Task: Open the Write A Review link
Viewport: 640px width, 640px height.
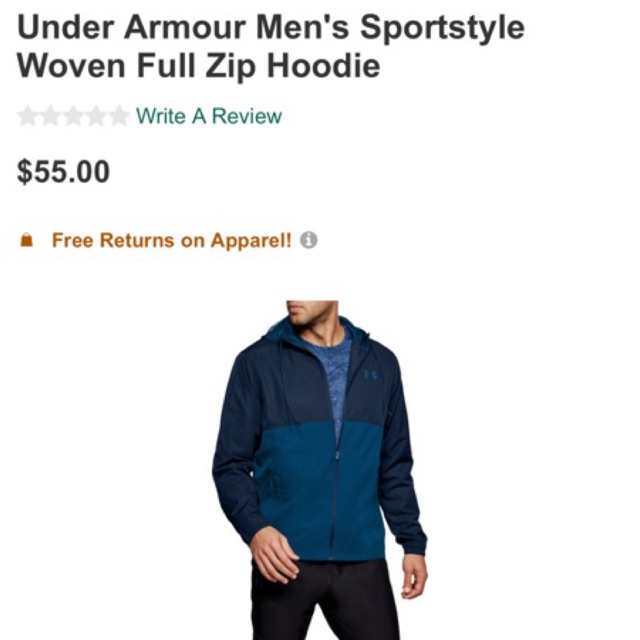Action: point(209,116)
